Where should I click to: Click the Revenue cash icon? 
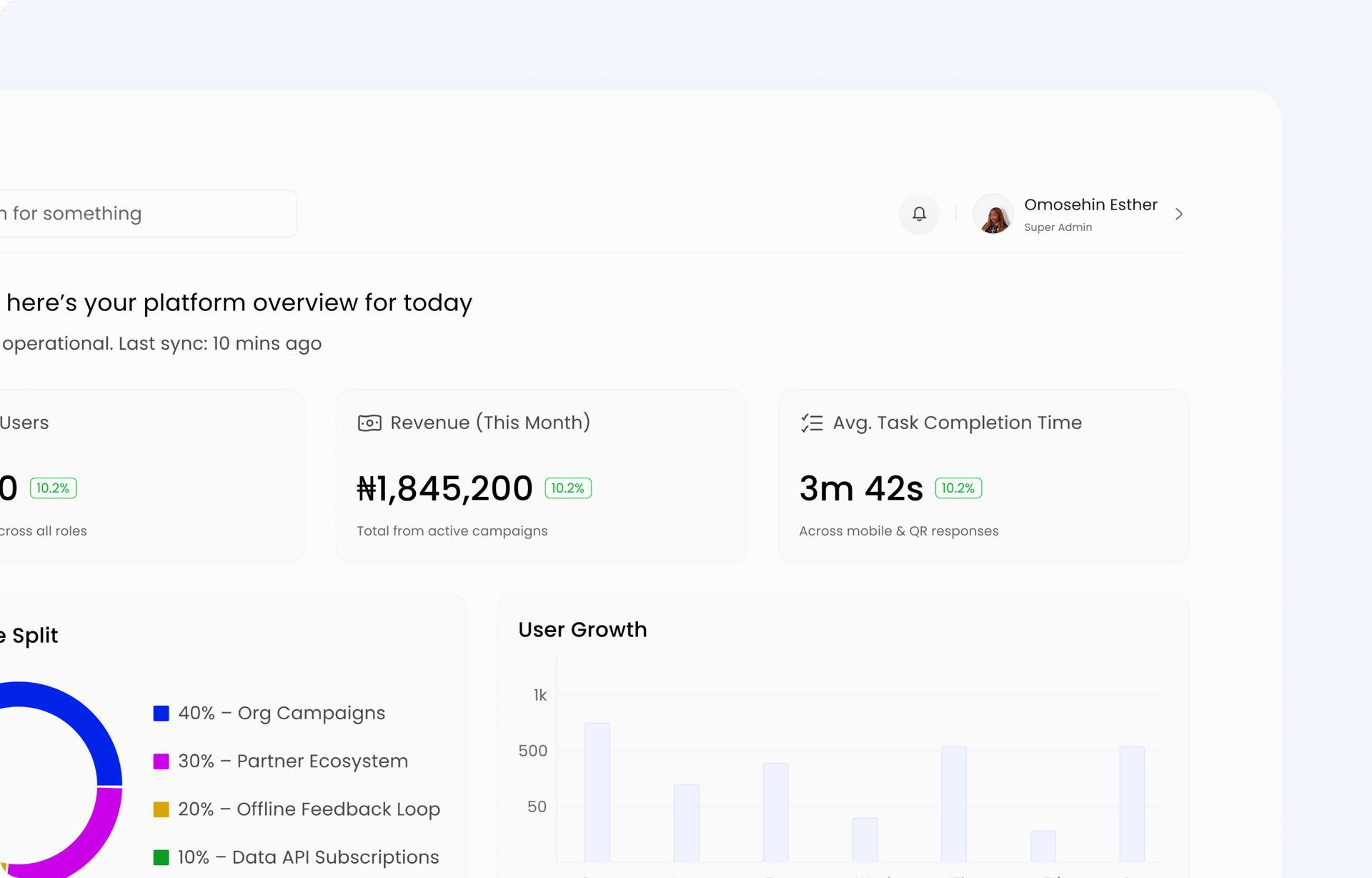(x=369, y=423)
